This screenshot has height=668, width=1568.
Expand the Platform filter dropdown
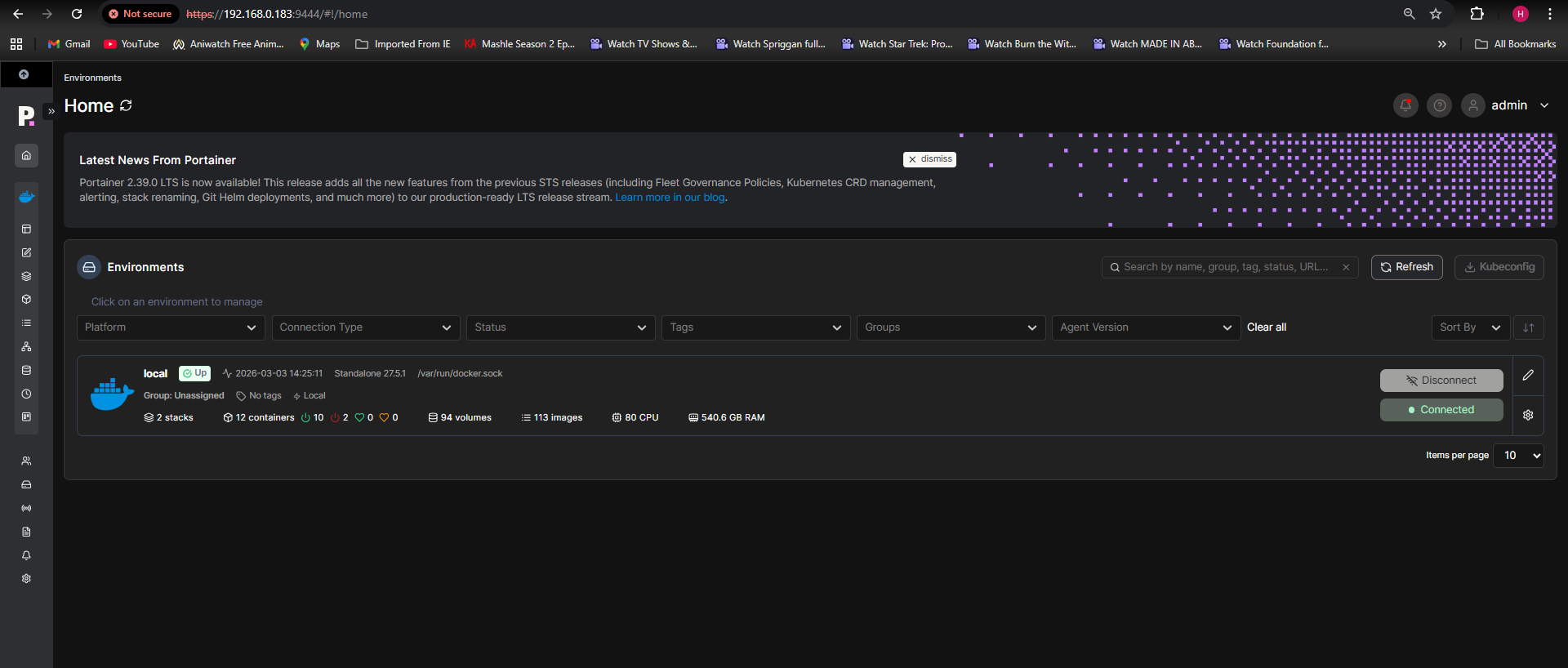pos(171,327)
